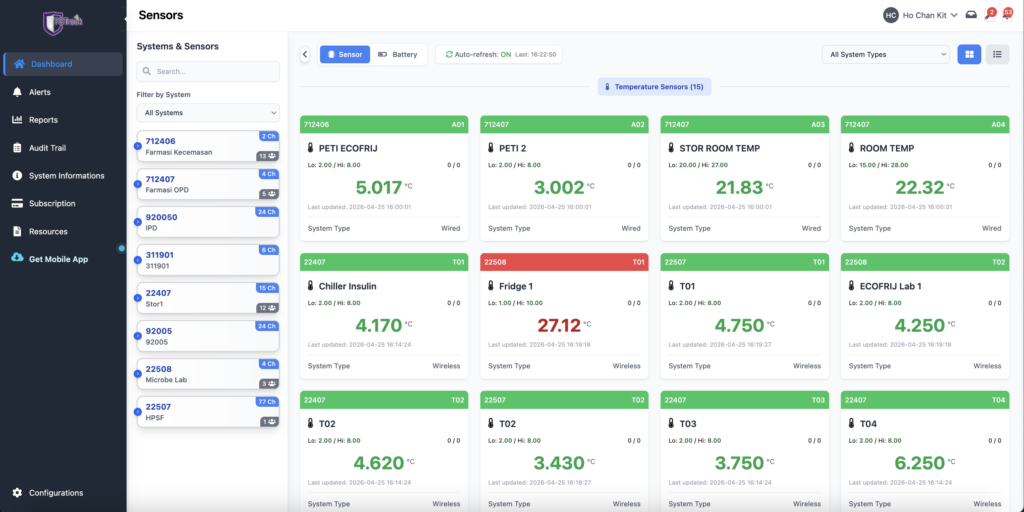1024x512 pixels.
Task: Click the Audit Trail printer icon
Action: point(17,148)
